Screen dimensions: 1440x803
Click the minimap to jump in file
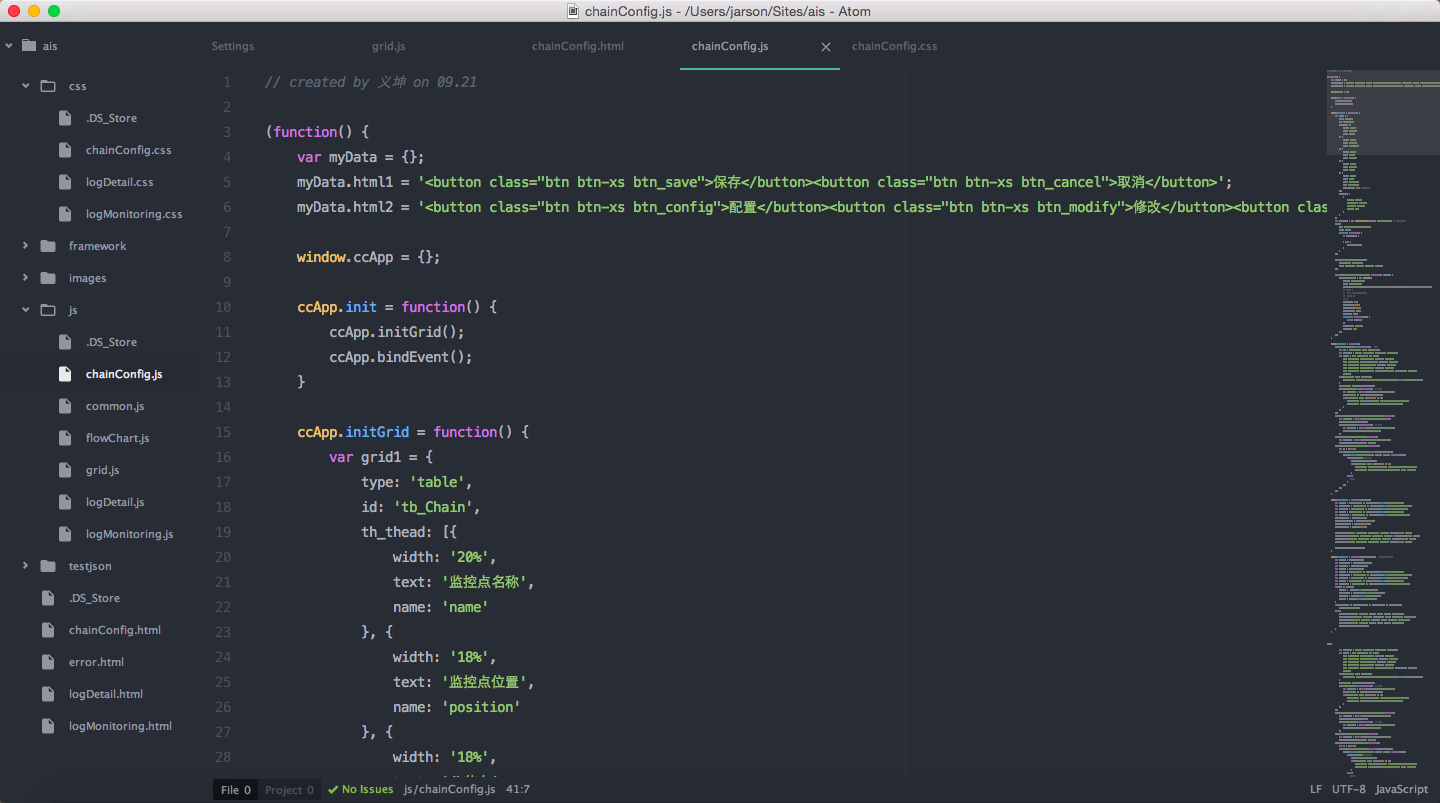1380,400
